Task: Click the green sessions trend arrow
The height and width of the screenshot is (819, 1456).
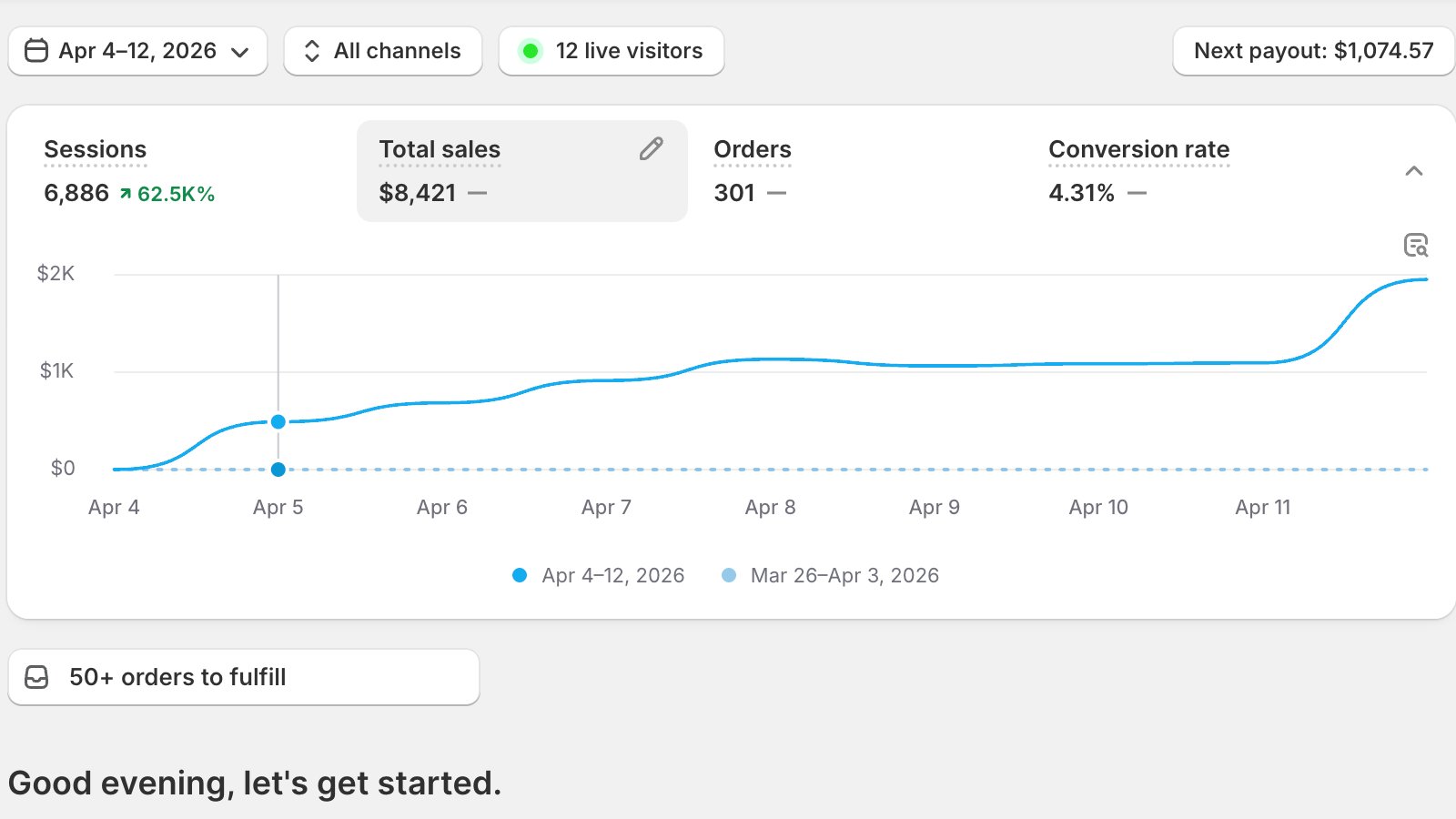Action: (126, 194)
